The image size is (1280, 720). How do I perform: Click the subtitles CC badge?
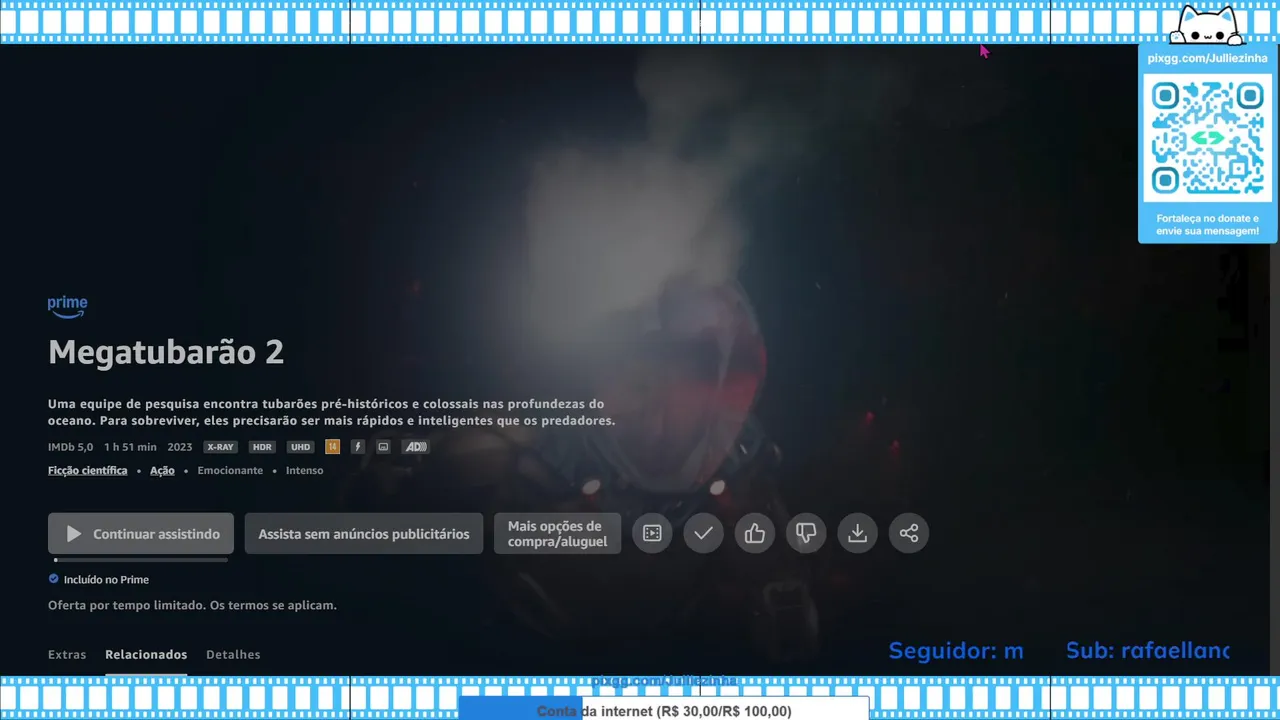click(x=383, y=447)
